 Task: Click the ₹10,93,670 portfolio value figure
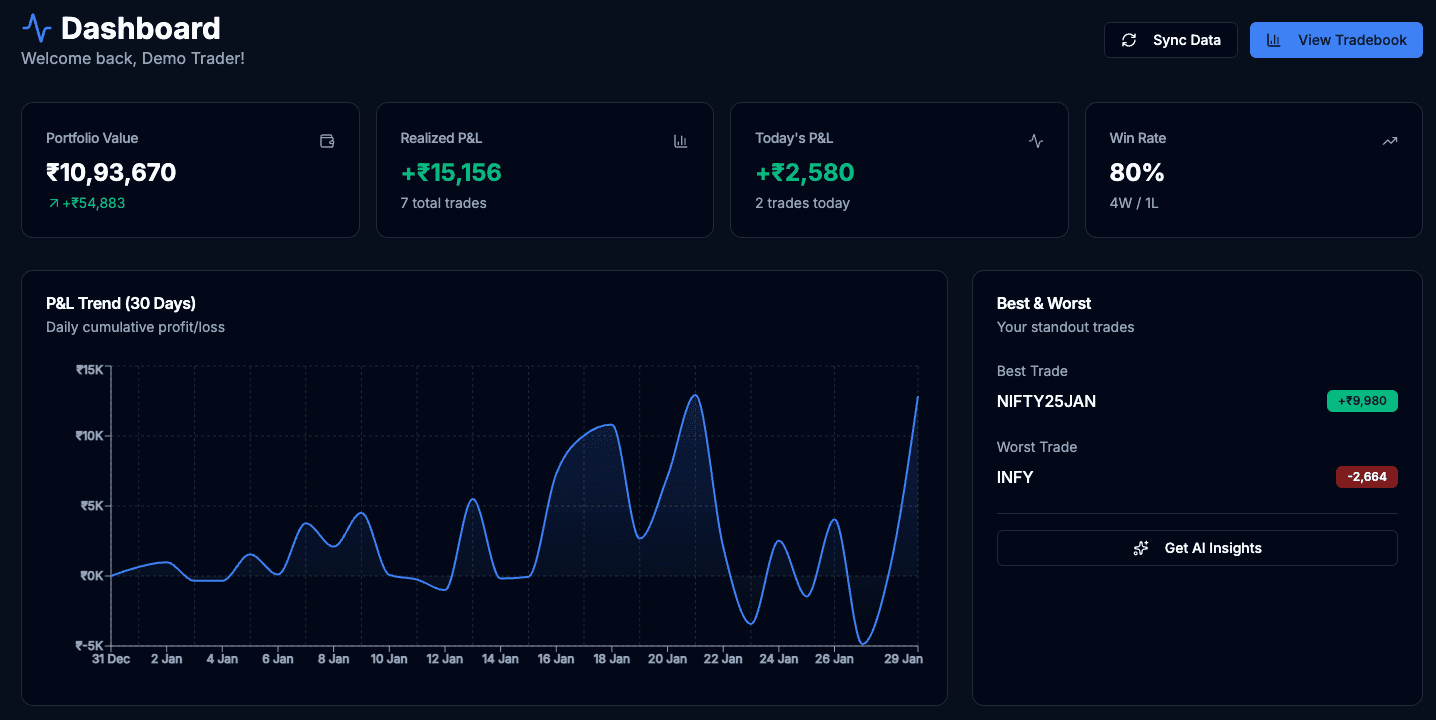pos(111,172)
